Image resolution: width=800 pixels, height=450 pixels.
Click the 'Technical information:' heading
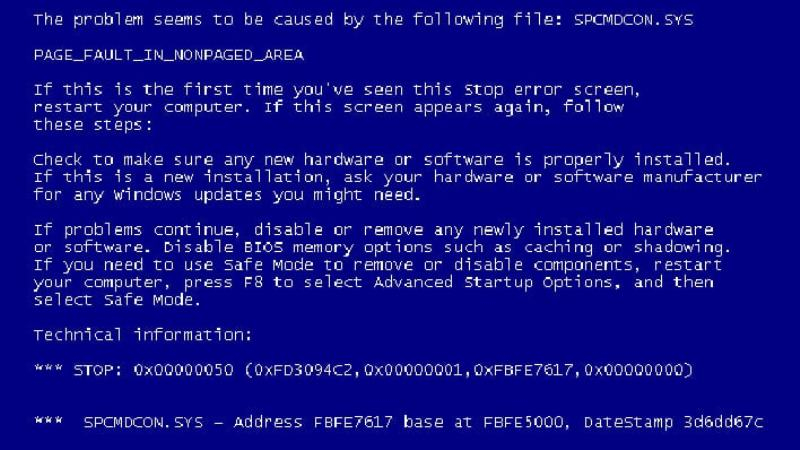[143, 335]
